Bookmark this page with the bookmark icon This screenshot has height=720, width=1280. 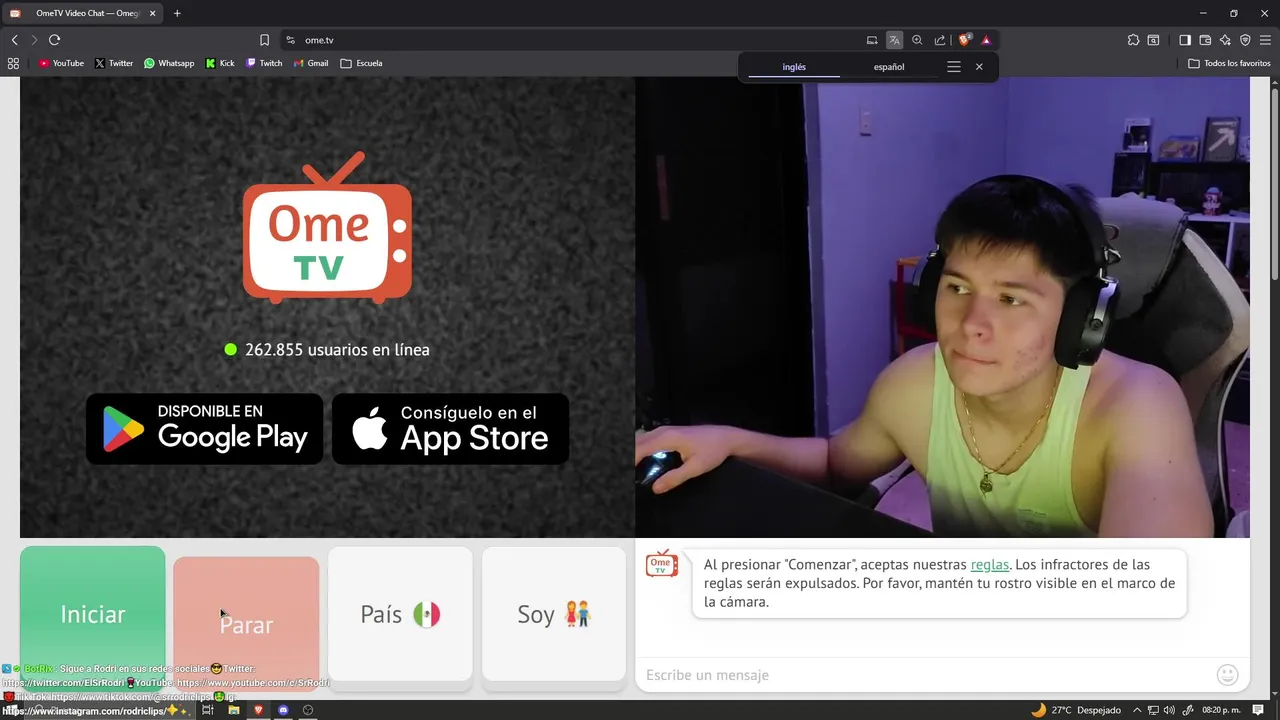(264, 40)
